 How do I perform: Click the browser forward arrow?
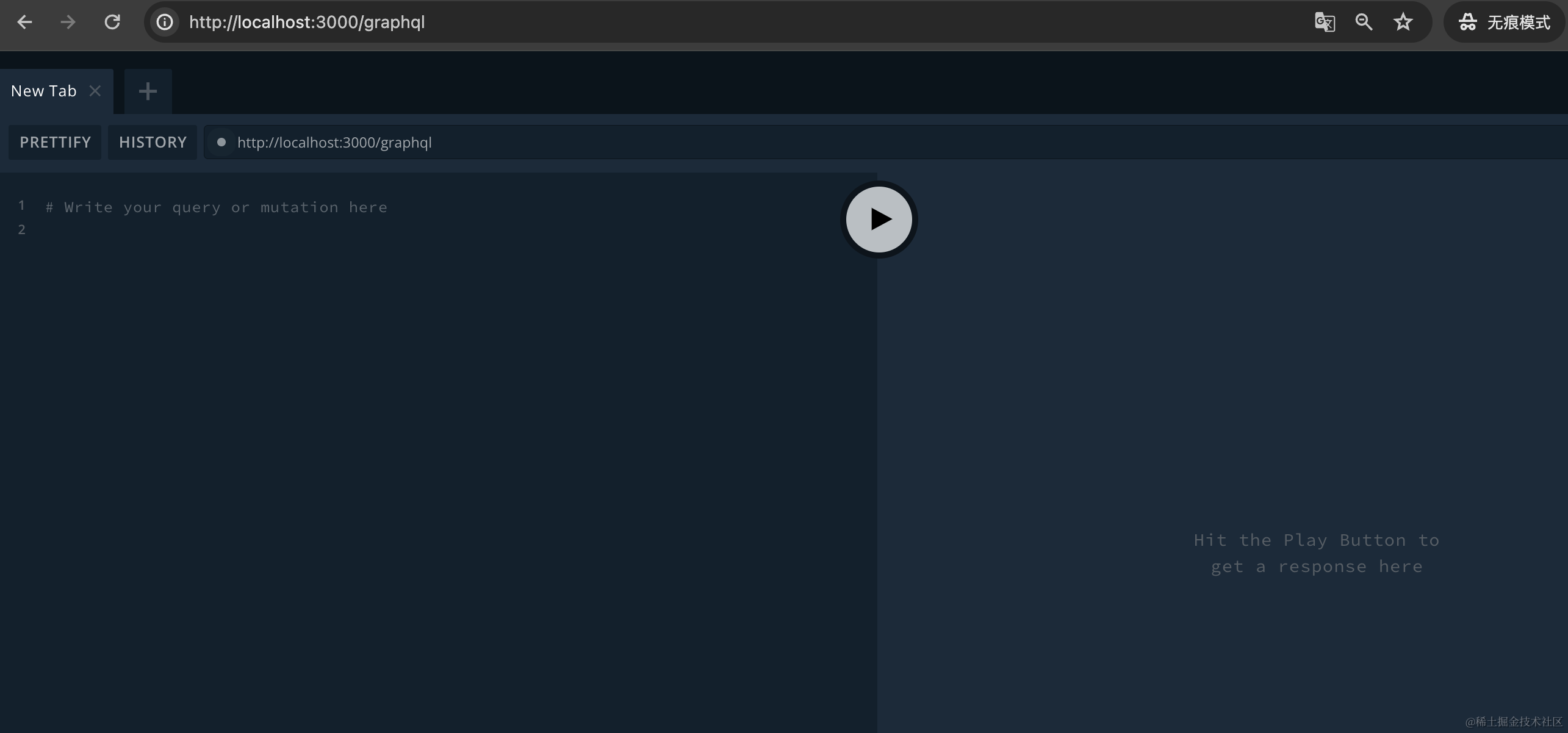[68, 23]
